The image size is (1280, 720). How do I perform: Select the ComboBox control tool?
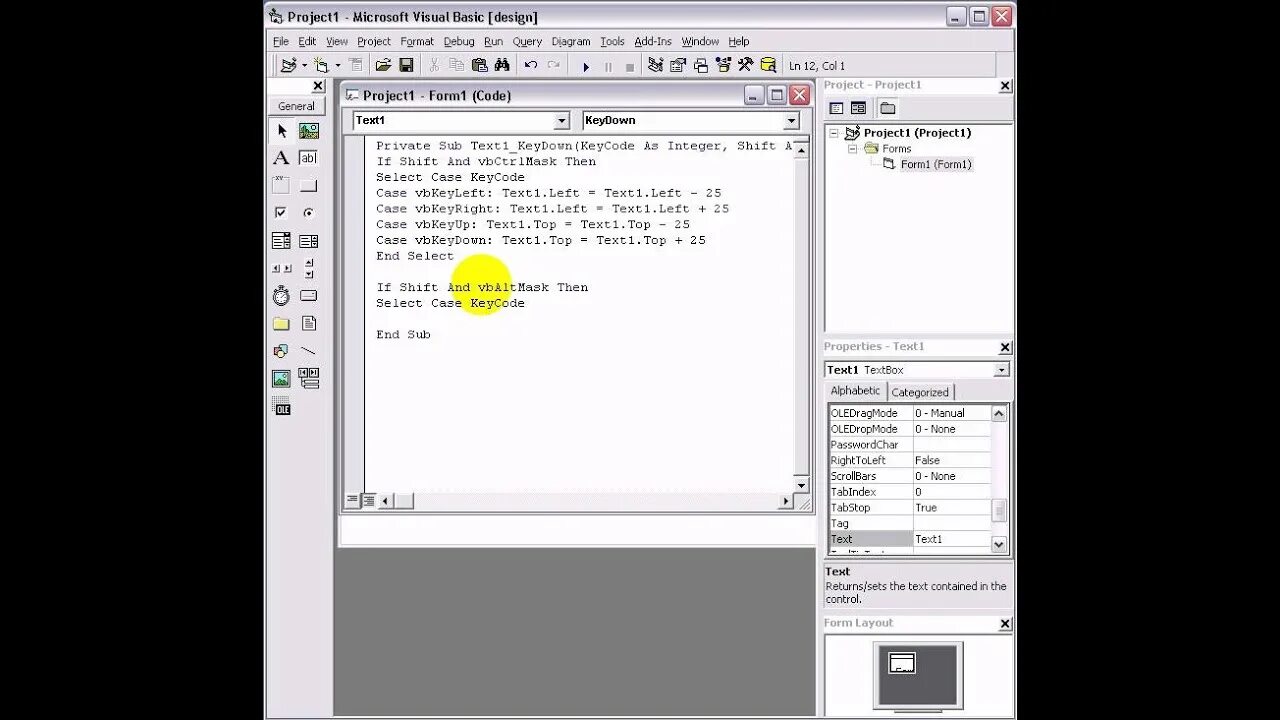pyautogui.click(x=281, y=241)
